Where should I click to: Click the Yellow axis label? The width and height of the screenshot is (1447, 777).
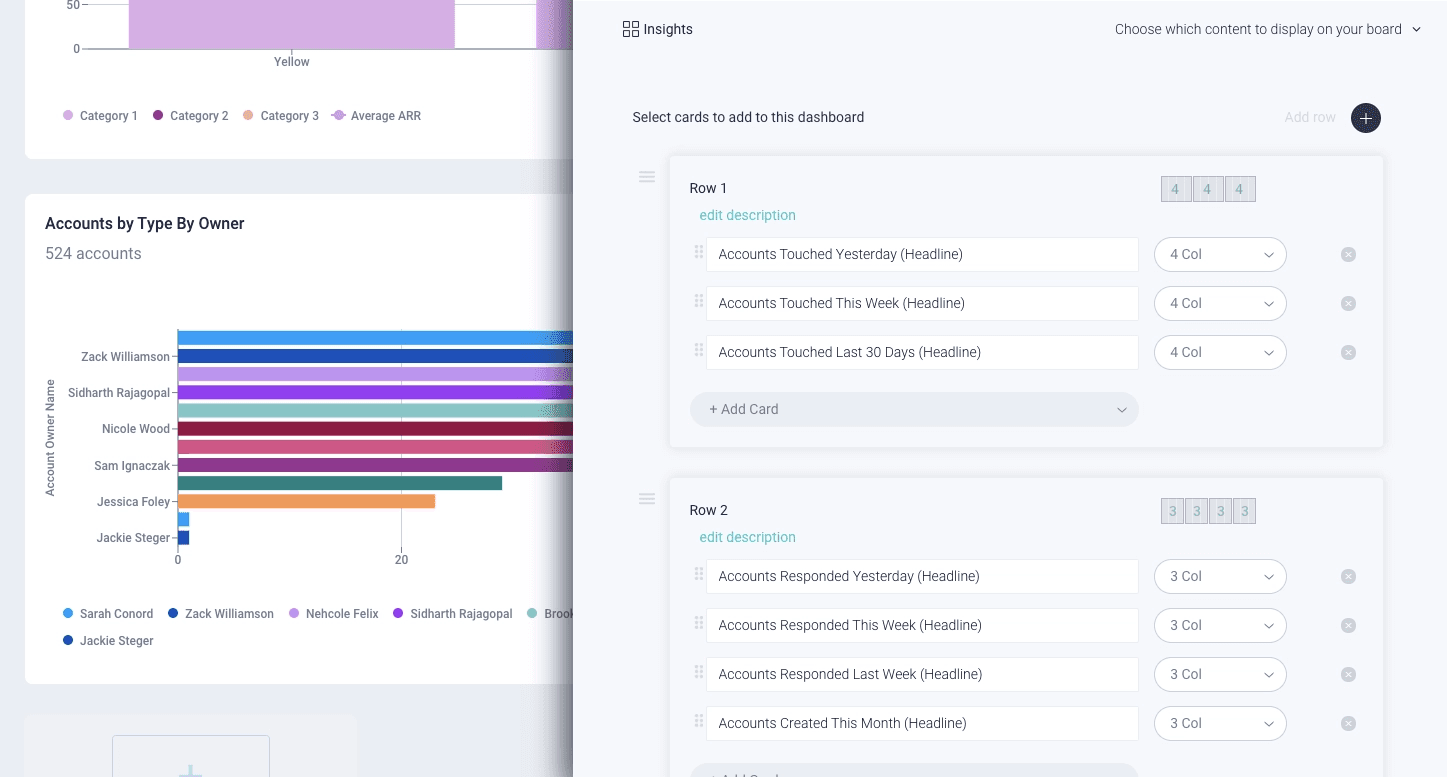tap(292, 62)
